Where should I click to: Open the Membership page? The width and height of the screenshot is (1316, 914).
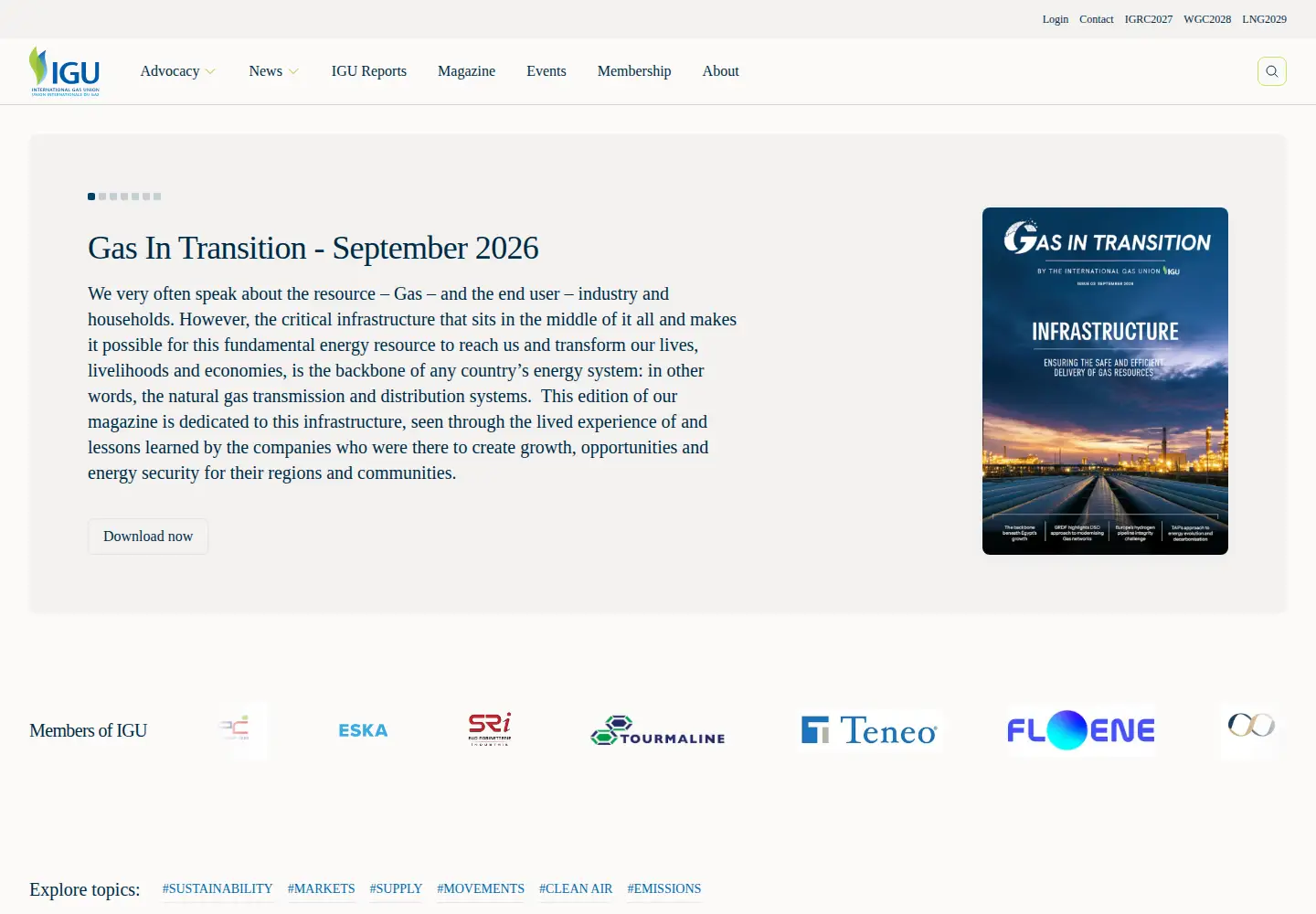634,71
